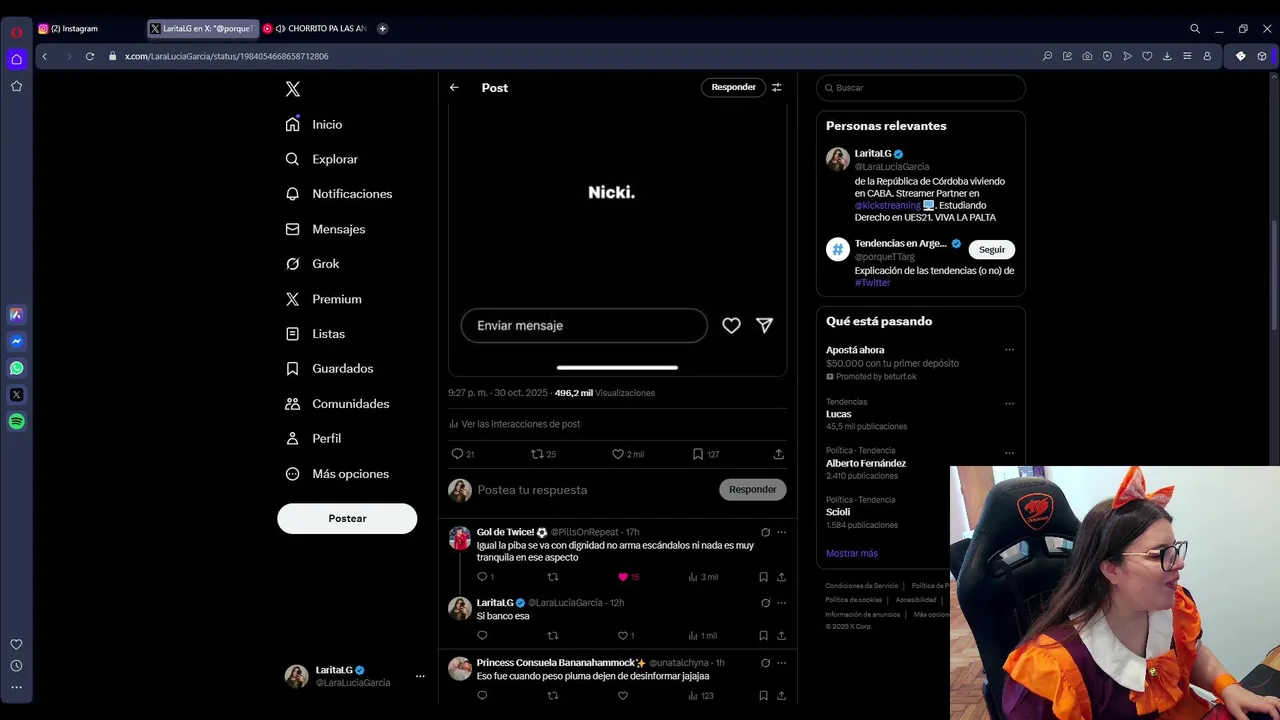Click the Responder submit button below post
This screenshot has width=1280, height=720.
pos(752,490)
